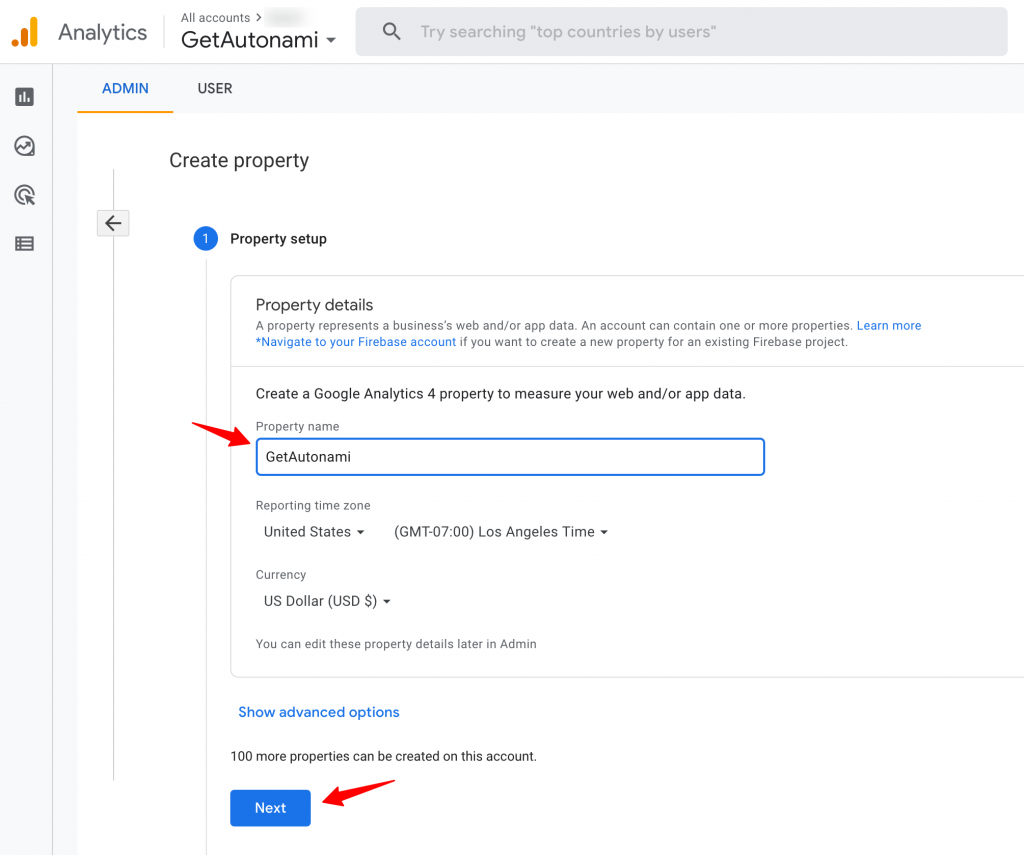The image size is (1024, 855).
Task: Open the Los Angeles Time zone dropdown
Action: [x=501, y=532]
